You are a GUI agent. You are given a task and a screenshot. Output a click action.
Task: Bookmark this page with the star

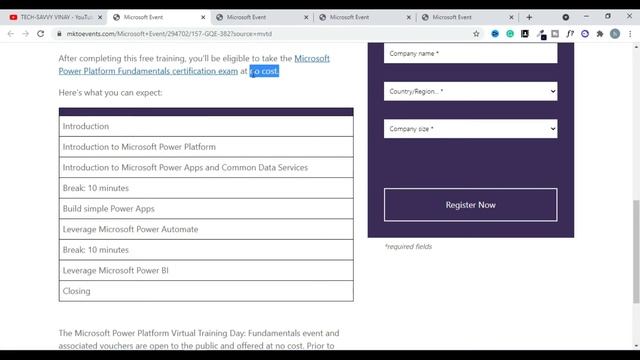(476, 34)
